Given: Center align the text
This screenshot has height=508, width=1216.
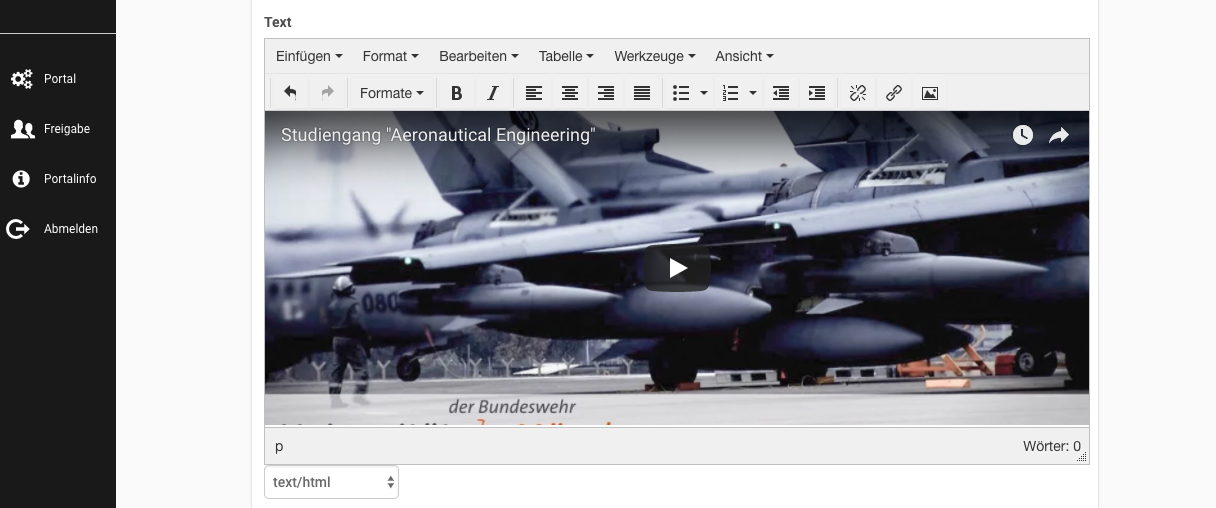Looking at the screenshot, I should point(570,93).
